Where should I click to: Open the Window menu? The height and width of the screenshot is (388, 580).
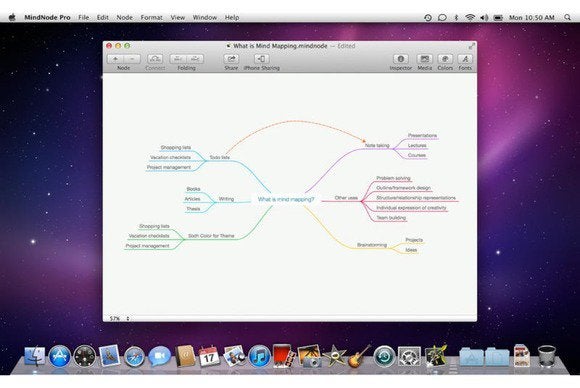[x=205, y=17]
